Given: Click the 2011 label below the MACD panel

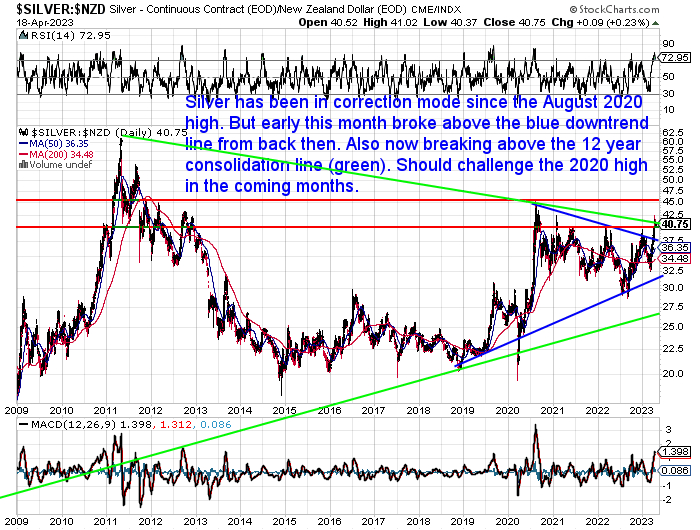Looking at the screenshot, I should click(x=106, y=521).
